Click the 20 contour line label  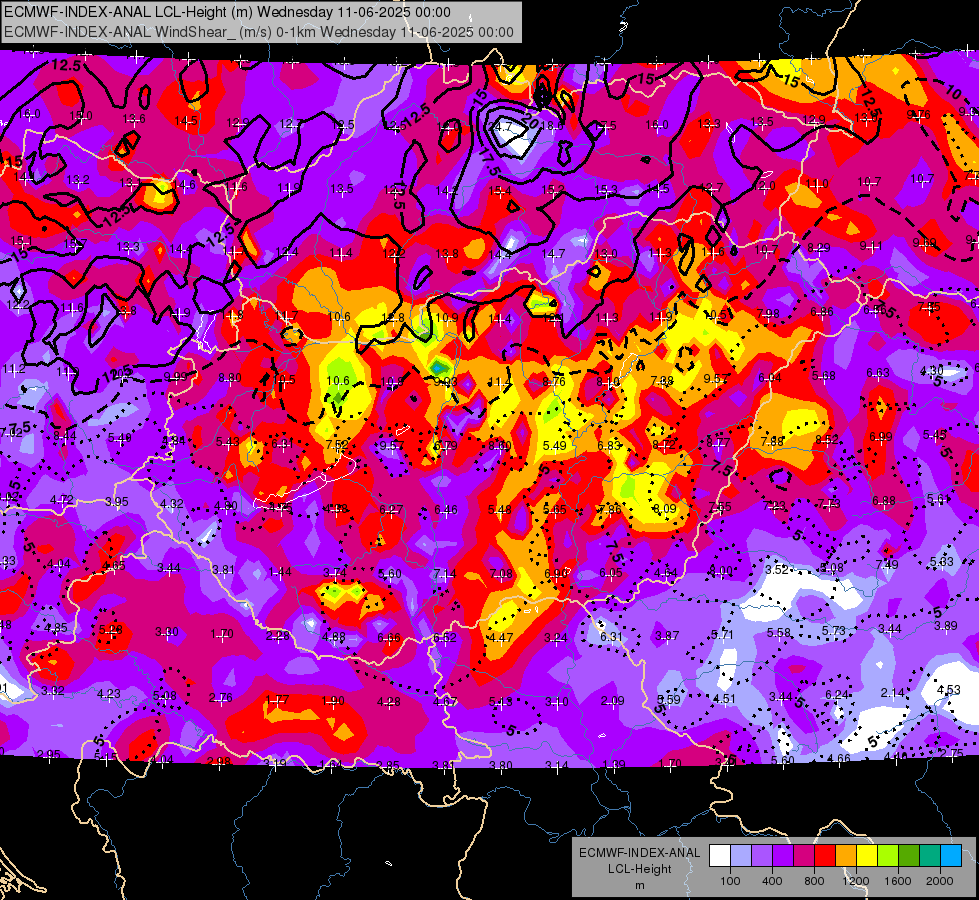531,121
